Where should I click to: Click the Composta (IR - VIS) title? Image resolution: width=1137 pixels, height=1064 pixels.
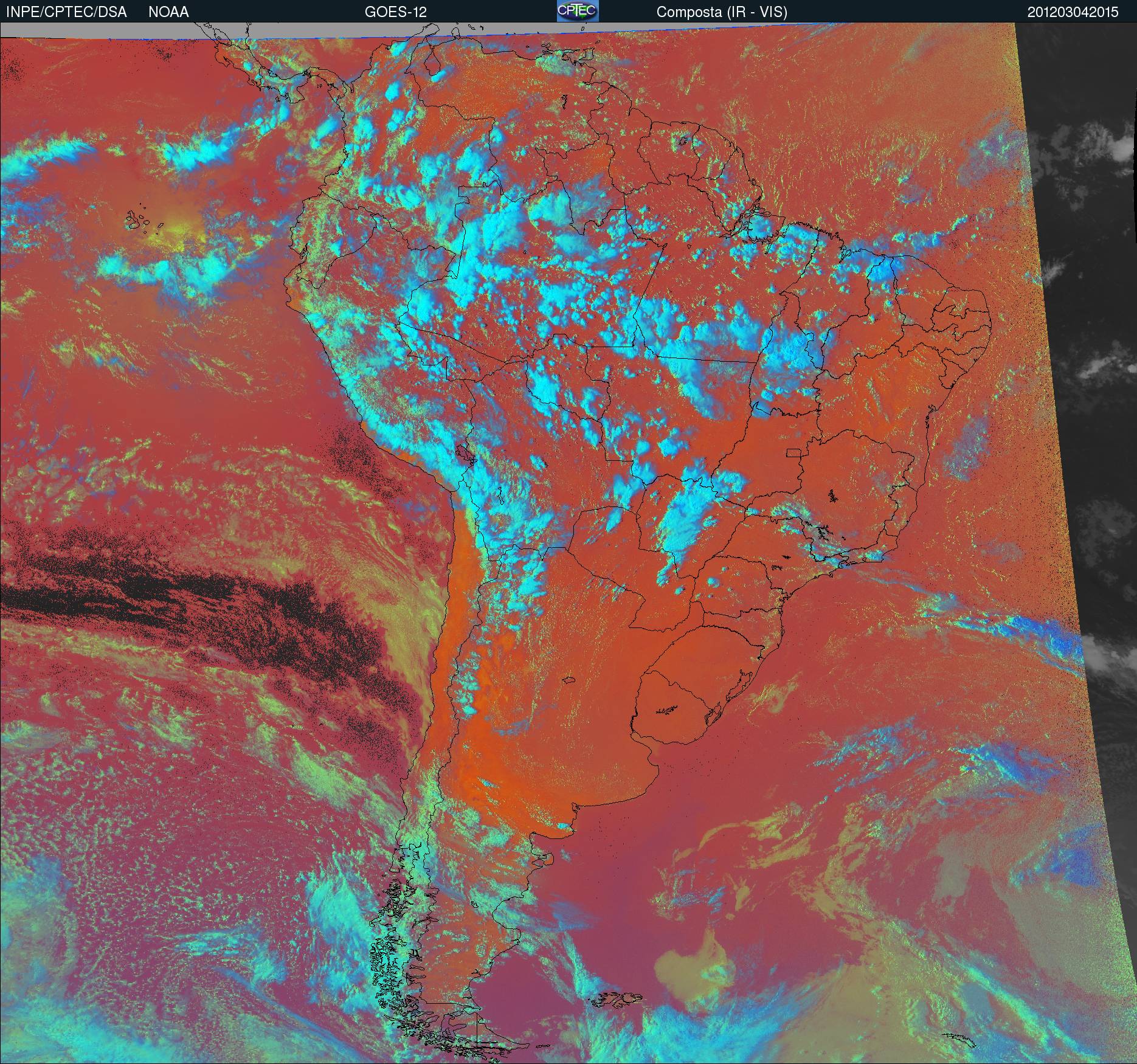pyautogui.click(x=722, y=12)
